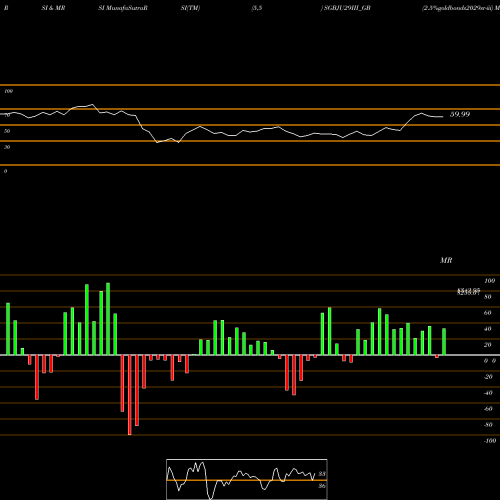
Task: Click the RSI axis label 0
Action: 5,171
